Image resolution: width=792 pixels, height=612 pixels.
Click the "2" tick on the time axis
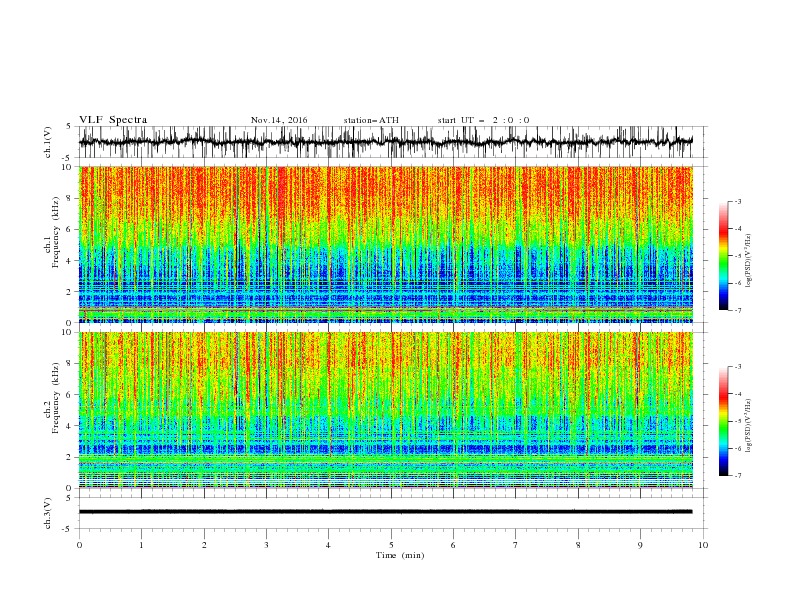tap(204, 545)
